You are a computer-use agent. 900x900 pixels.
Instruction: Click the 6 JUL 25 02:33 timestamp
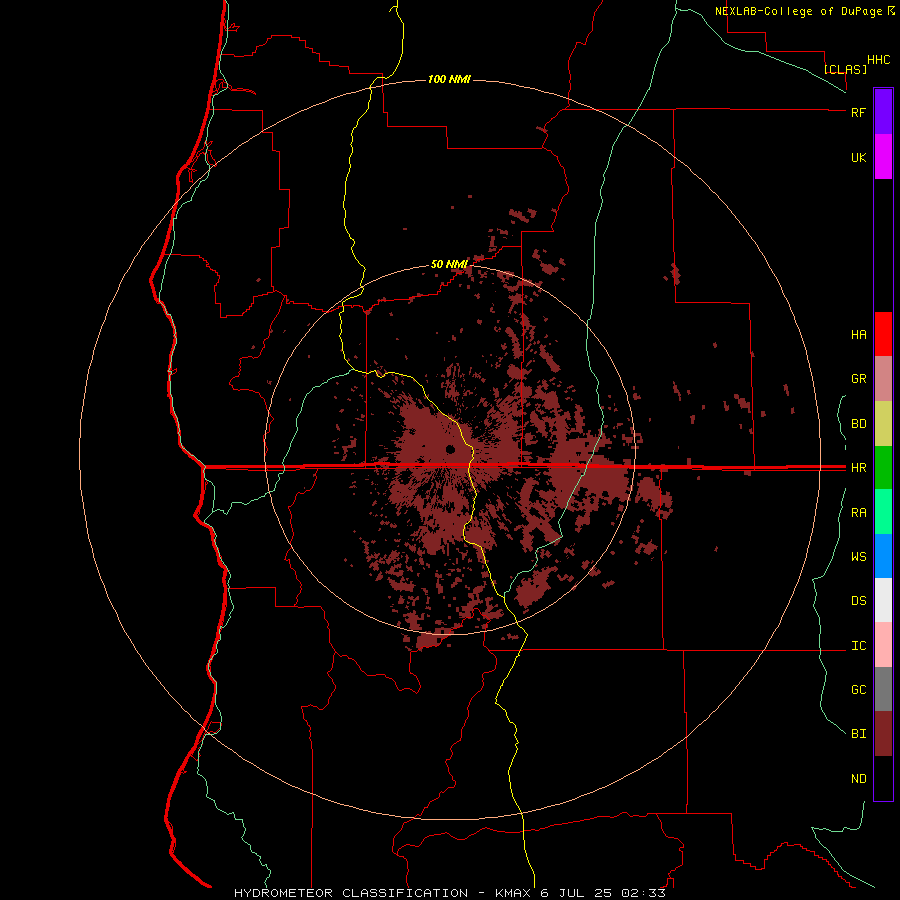coord(603,893)
